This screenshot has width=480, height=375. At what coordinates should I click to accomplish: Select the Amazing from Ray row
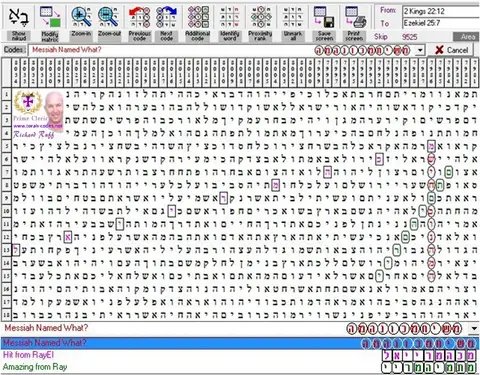pos(240,367)
